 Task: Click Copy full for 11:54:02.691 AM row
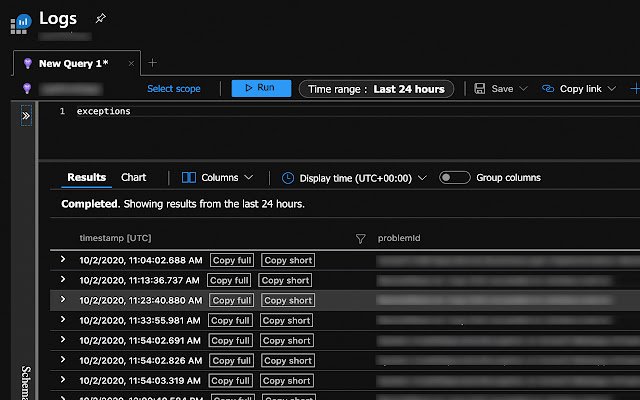pyautogui.click(x=230, y=340)
